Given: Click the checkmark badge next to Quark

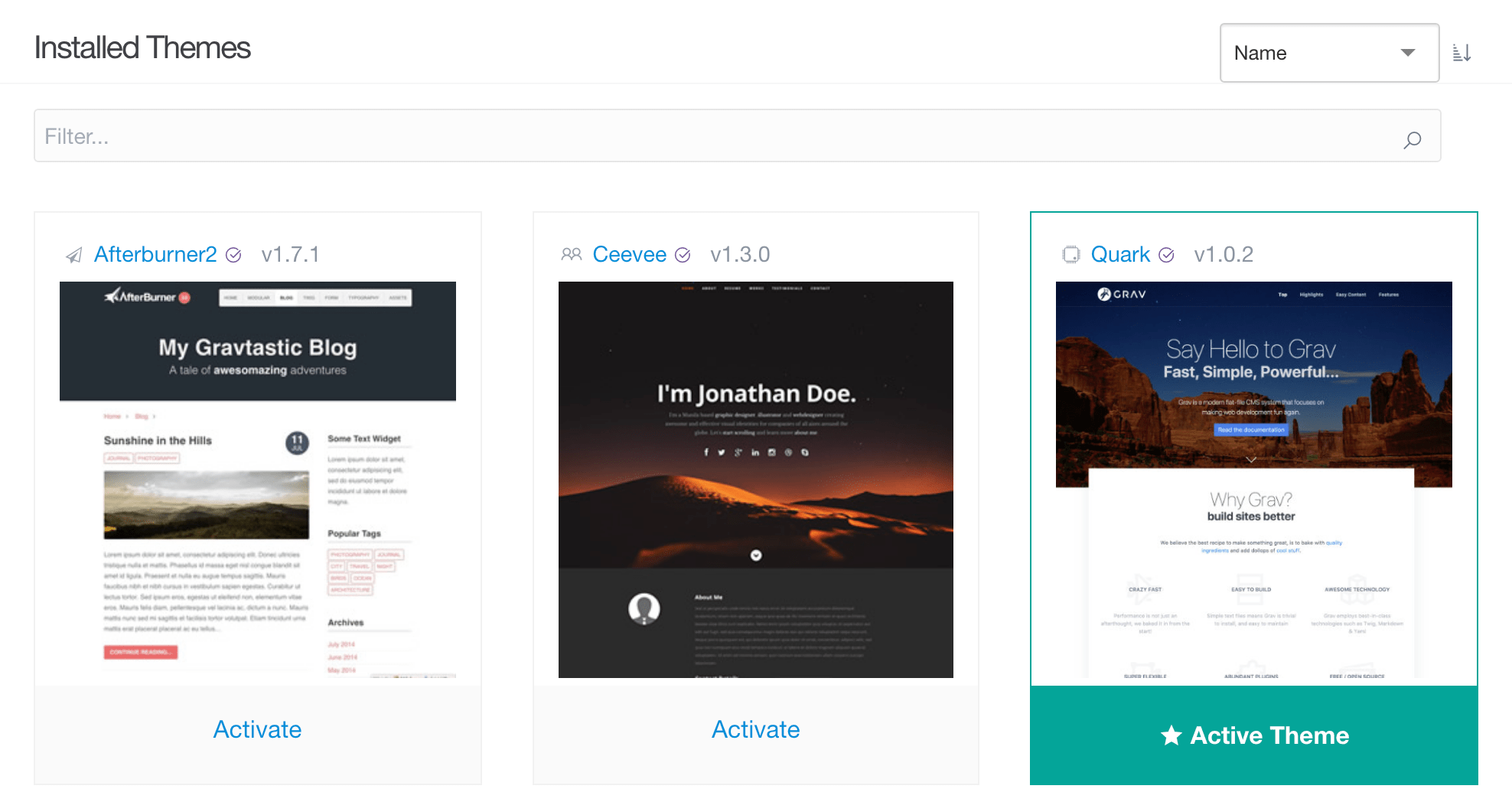Looking at the screenshot, I should click(x=1166, y=256).
